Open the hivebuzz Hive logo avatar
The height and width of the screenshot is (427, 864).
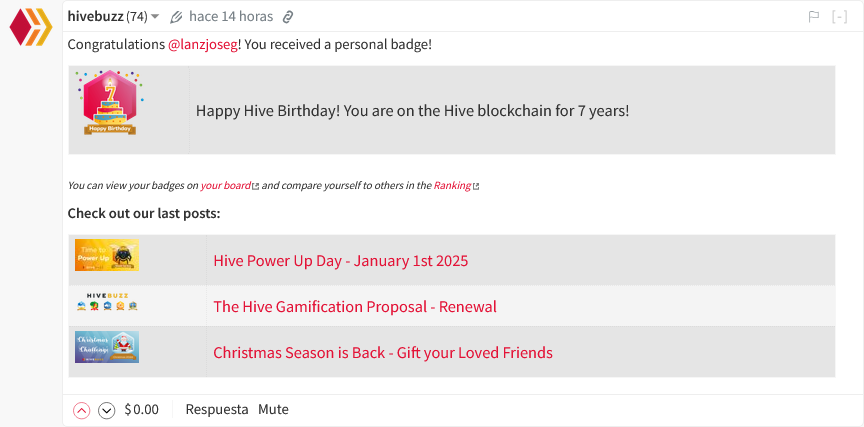pyautogui.click(x=31, y=27)
